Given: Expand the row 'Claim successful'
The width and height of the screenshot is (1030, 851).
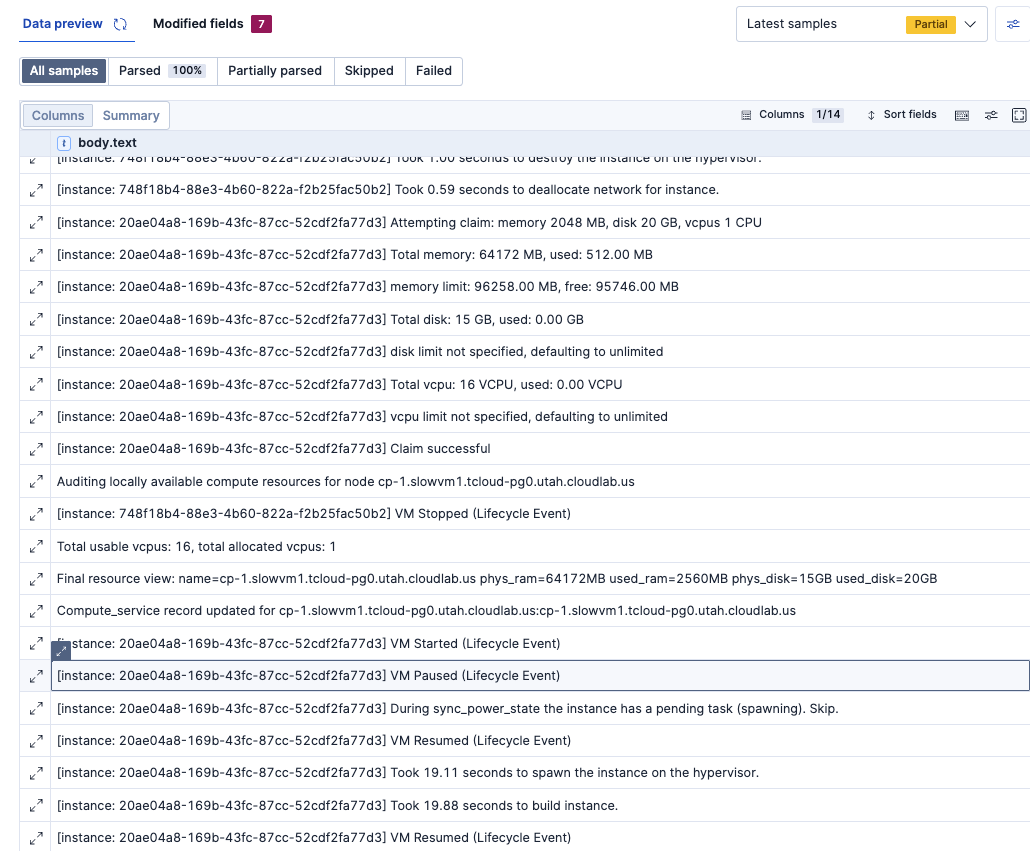Looking at the screenshot, I should (35, 450).
